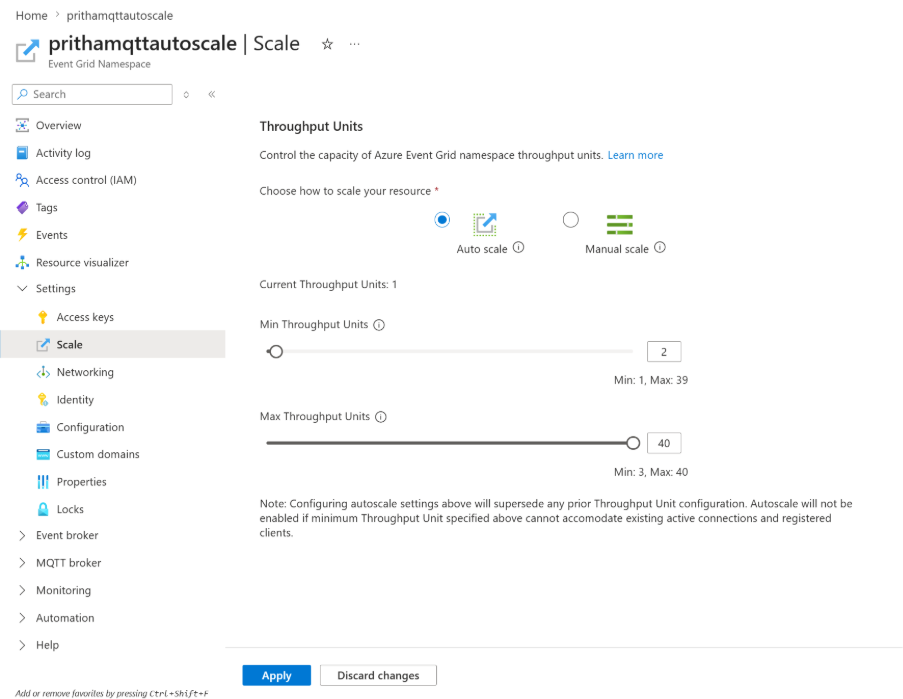This screenshot has width=903, height=699.
Task: Click the Min Throughput Units value box
Action: [x=664, y=352]
